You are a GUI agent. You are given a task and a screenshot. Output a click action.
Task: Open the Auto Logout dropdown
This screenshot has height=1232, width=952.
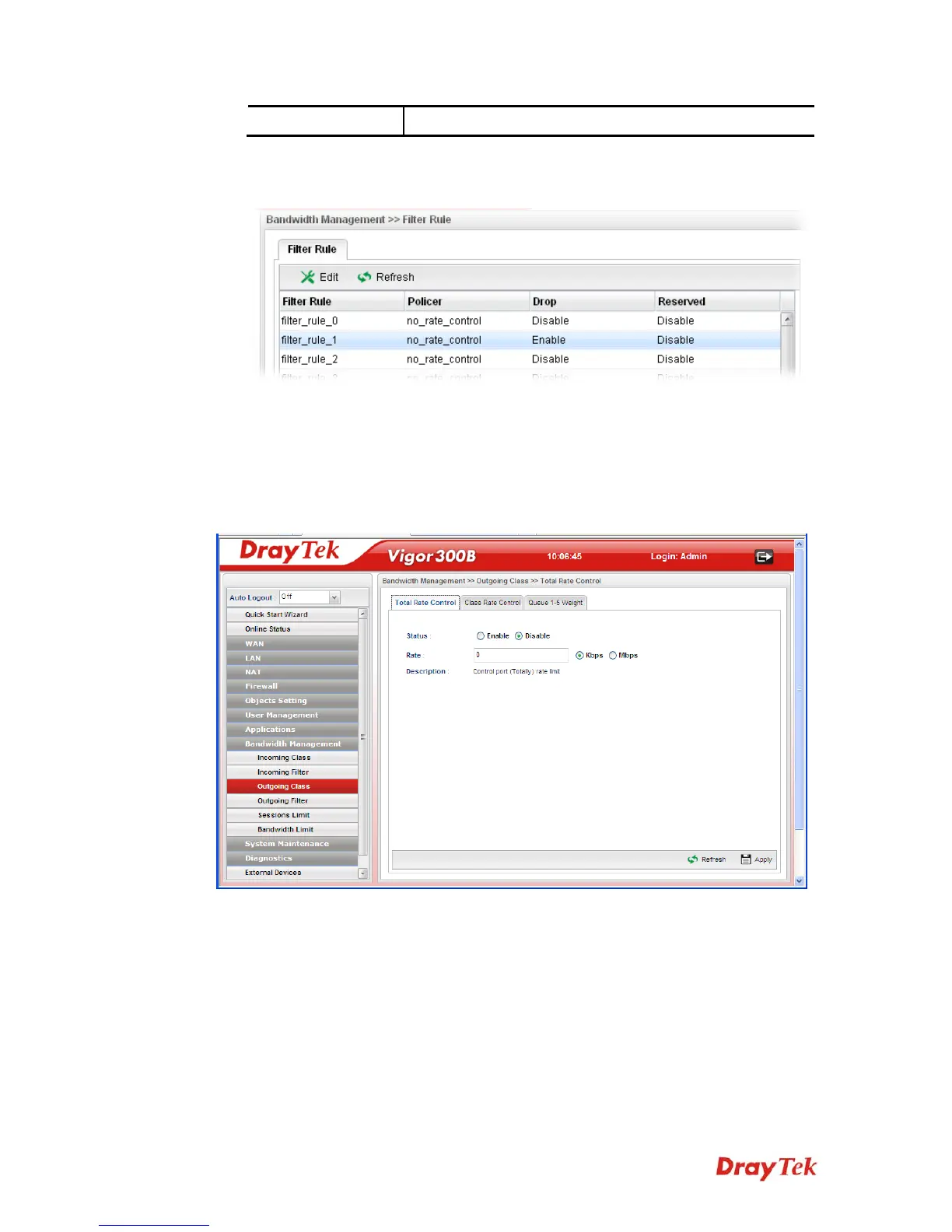[334, 597]
